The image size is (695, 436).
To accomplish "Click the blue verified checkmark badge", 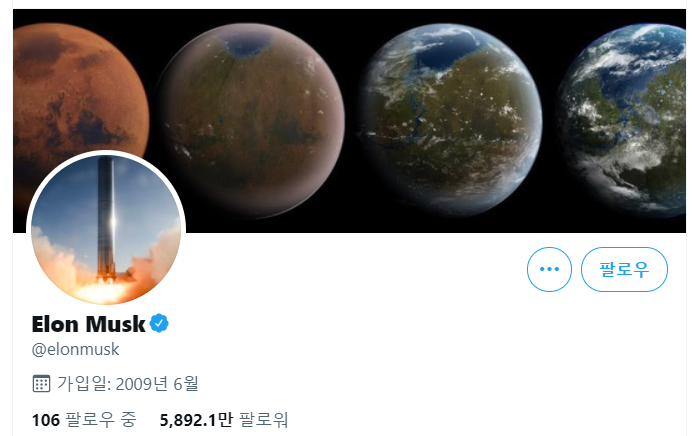I will [x=159, y=323].
